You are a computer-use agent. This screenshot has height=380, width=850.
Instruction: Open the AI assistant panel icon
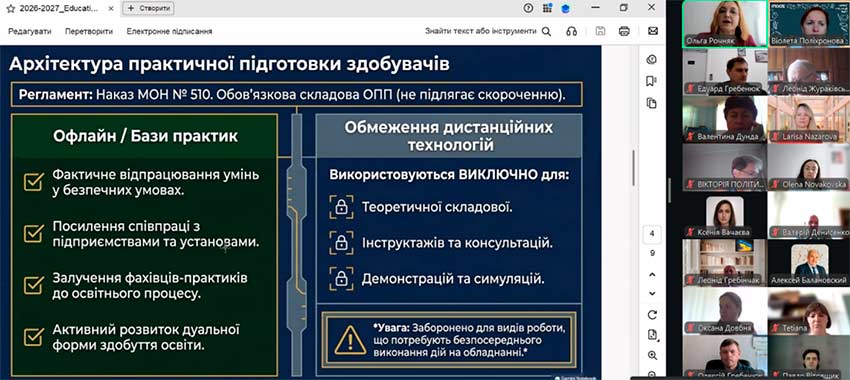652,60
